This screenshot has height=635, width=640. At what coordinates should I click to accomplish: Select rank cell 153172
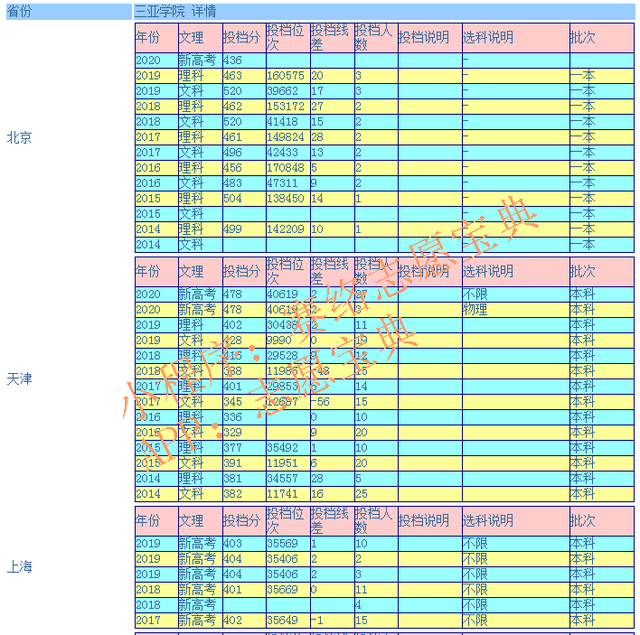[288, 107]
